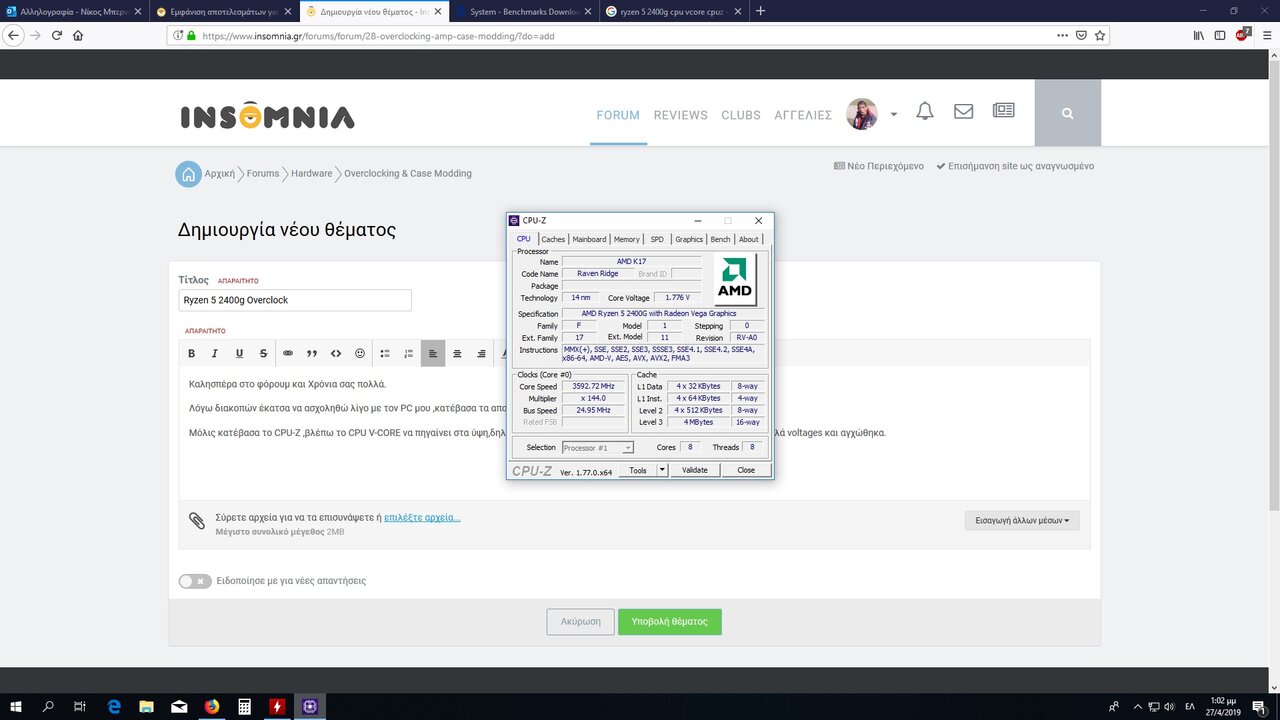
Task: Click the Τίτλος title input field
Action: (x=295, y=300)
